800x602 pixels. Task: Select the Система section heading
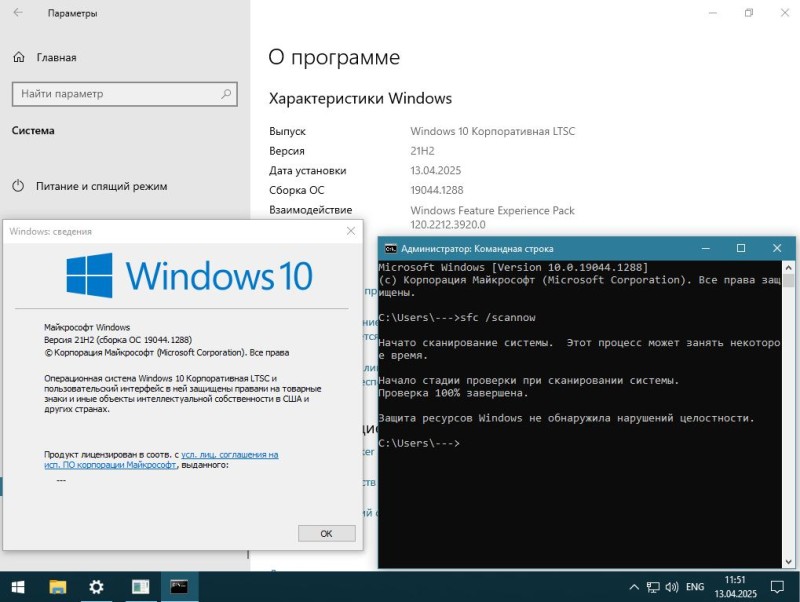33,131
